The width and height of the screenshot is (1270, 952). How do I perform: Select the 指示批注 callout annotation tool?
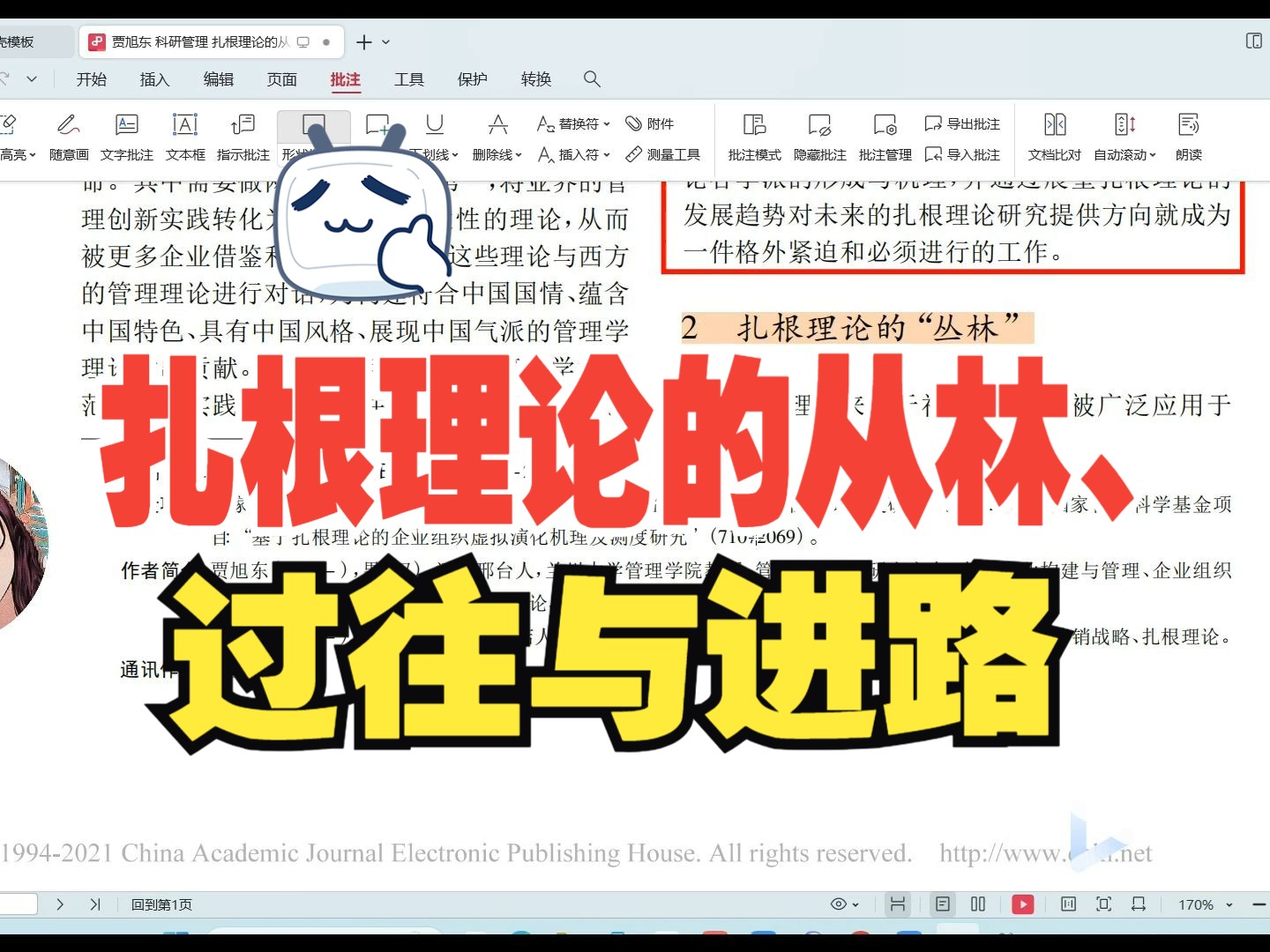click(x=243, y=137)
